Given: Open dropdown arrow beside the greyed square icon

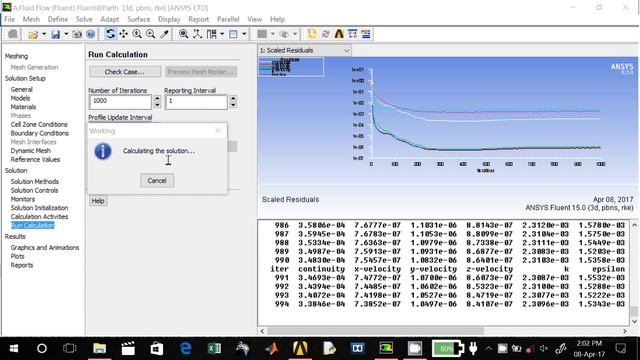Looking at the screenshot, I should click(x=273, y=34).
